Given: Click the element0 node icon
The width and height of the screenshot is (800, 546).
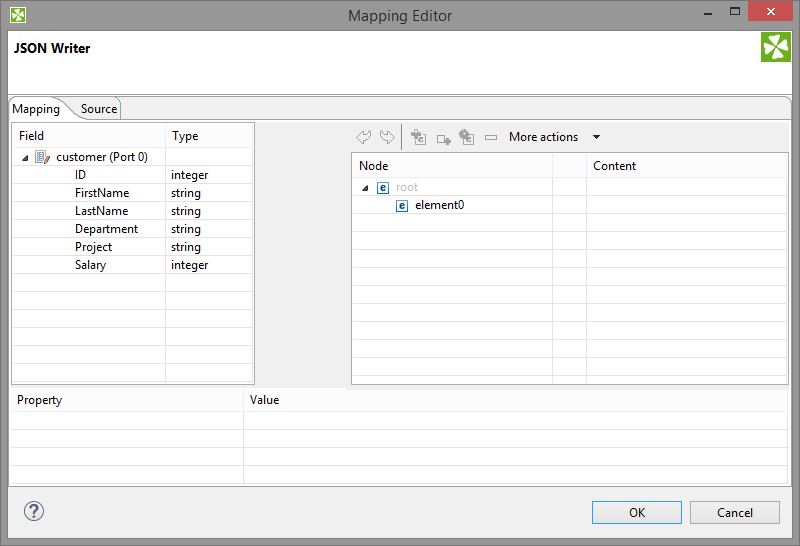Looking at the screenshot, I should pos(402,205).
